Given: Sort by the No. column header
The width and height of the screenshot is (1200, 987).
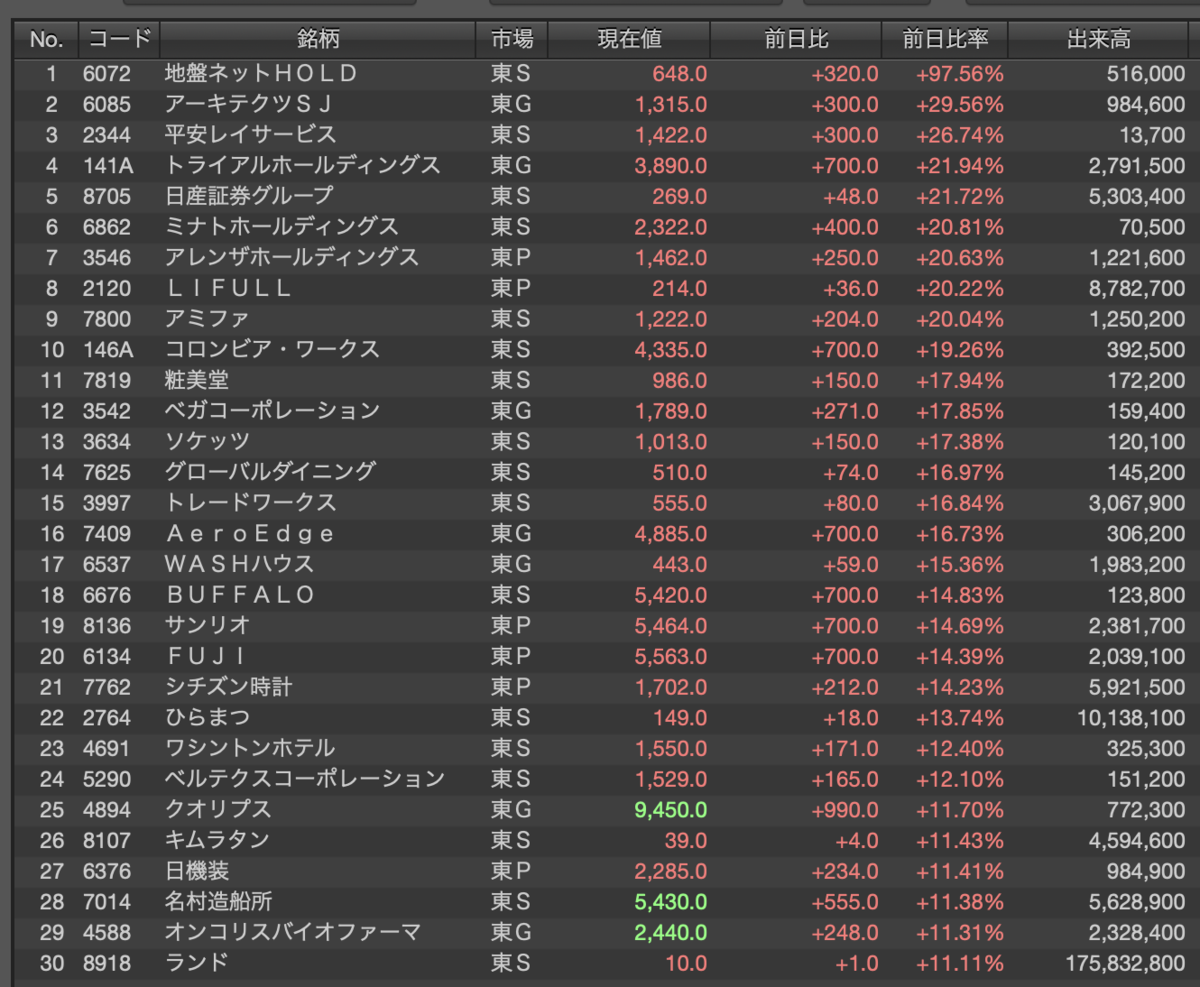Looking at the screenshot, I should [x=45, y=40].
